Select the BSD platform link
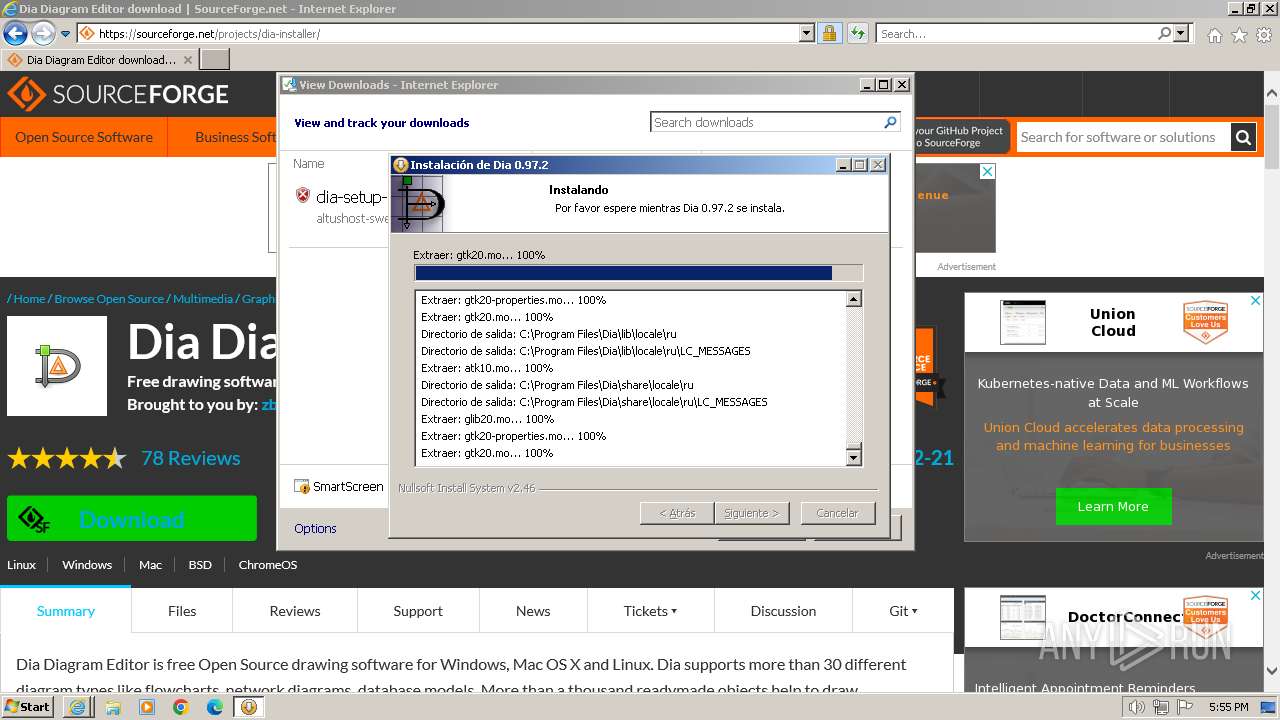1280x720 pixels. [x=200, y=565]
